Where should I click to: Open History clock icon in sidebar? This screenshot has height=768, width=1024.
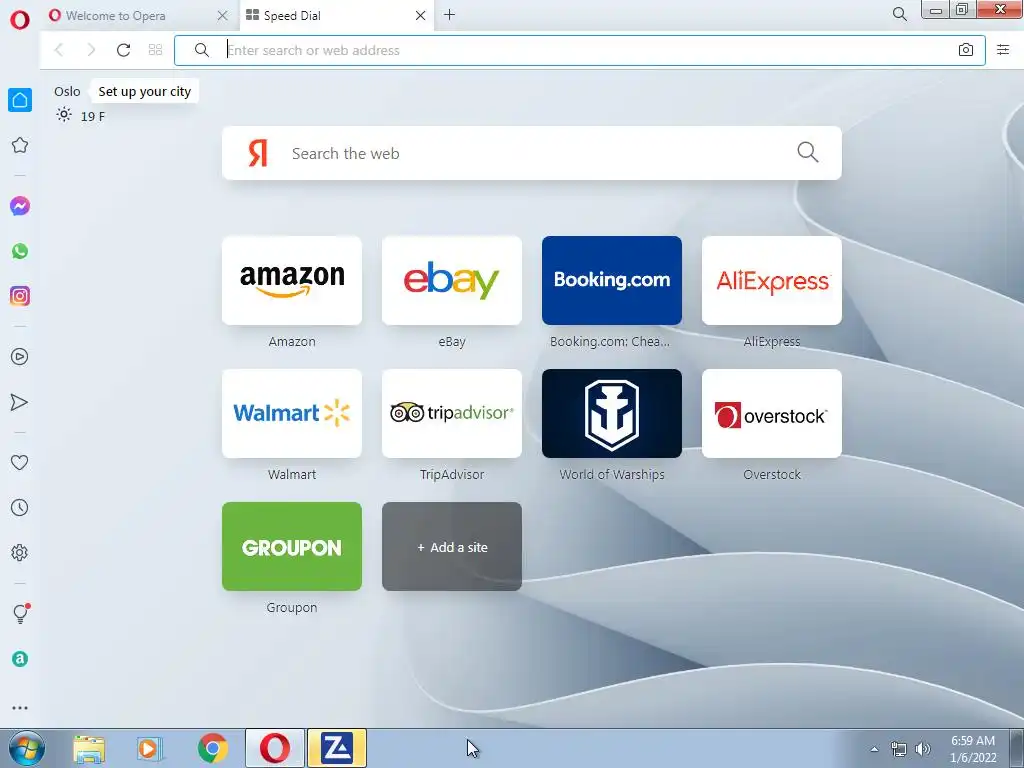[20, 507]
